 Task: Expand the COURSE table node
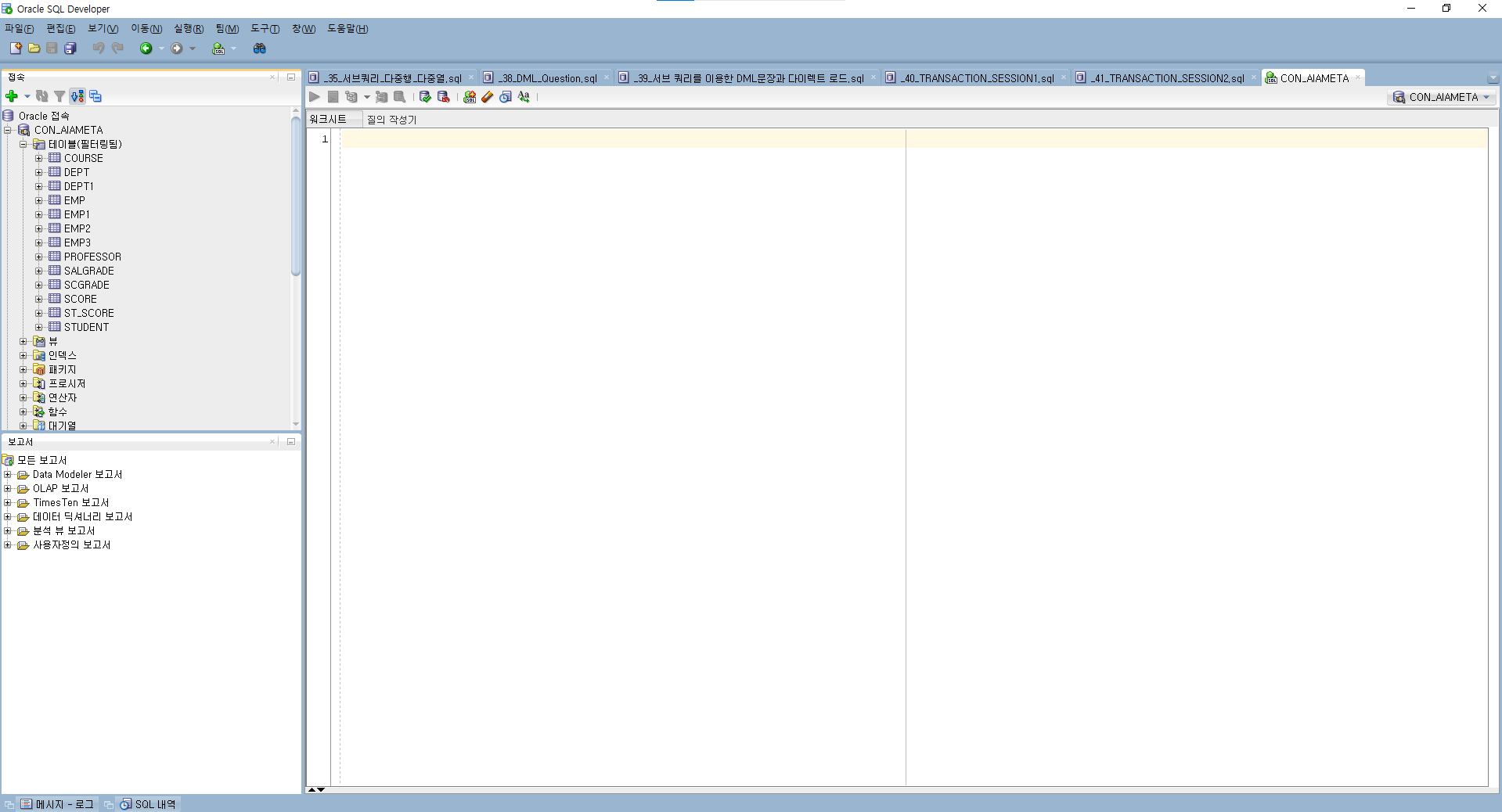39,158
